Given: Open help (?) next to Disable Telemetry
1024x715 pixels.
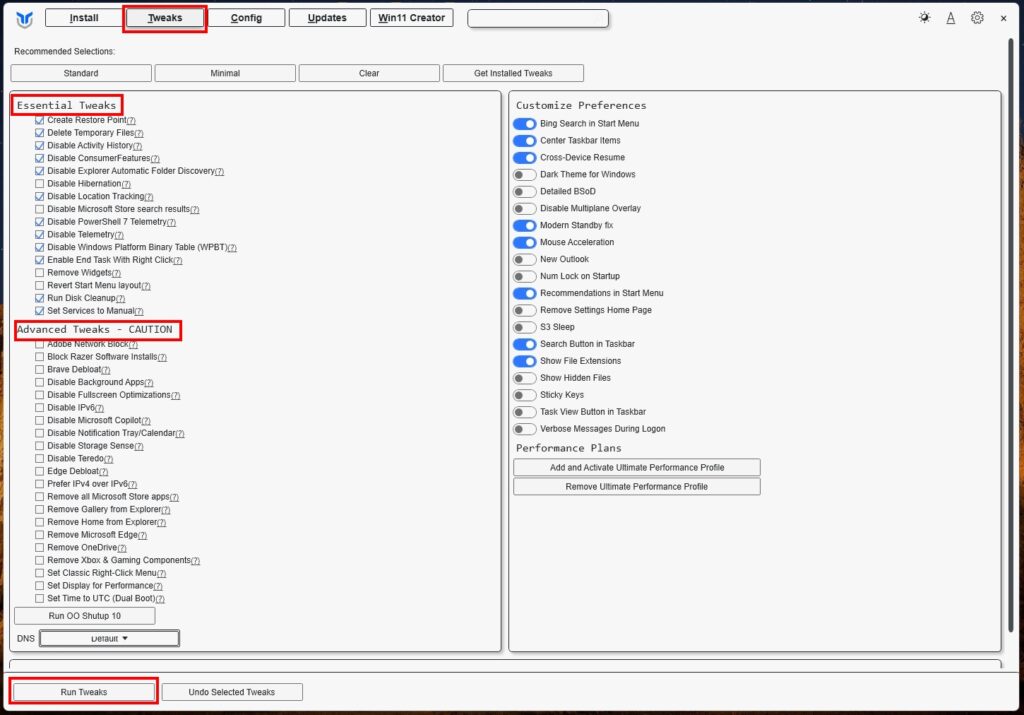Looking at the screenshot, I should pyautogui.click(x=119, y=235).
